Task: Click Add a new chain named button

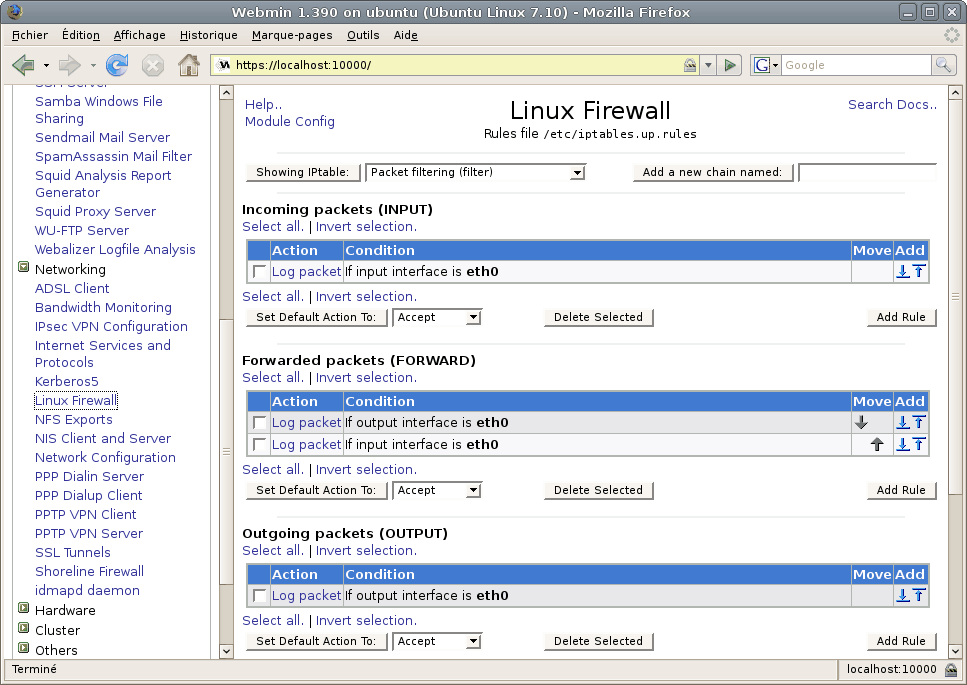Action: [712, 172]
